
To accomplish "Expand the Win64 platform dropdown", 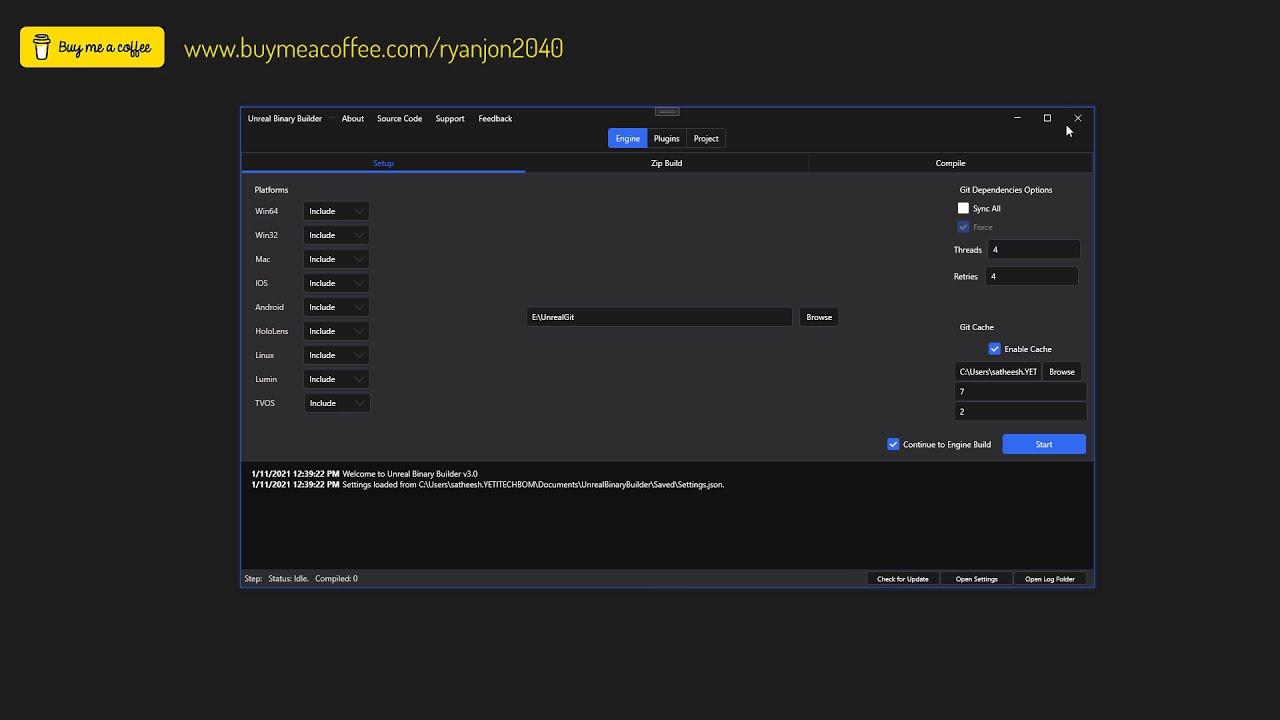I will click(x=337, y=211).
